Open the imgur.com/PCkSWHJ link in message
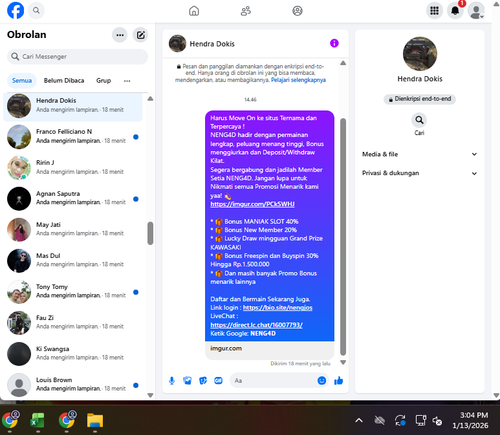 point(252,204)
